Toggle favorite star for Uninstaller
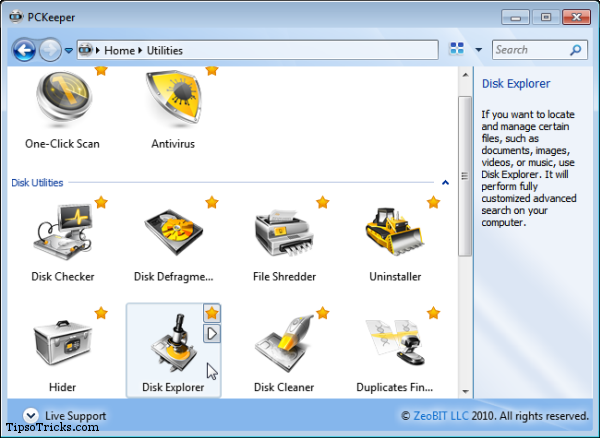 click(x=433, y=202)
